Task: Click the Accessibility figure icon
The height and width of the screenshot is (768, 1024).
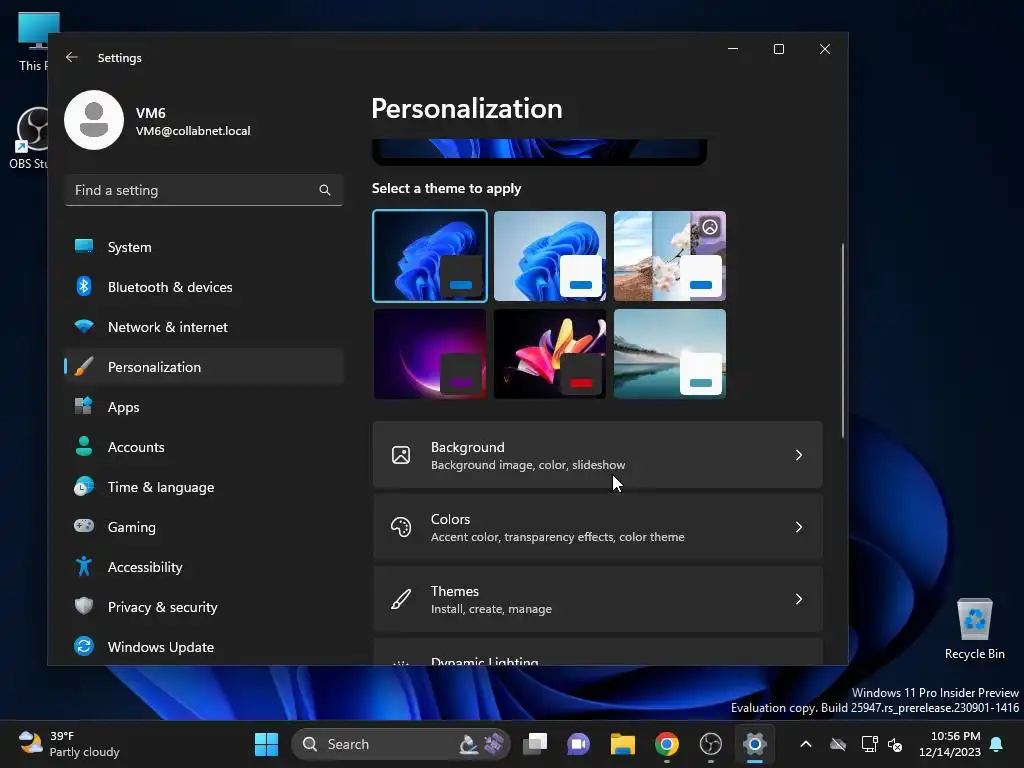Action: pos(84,566)
